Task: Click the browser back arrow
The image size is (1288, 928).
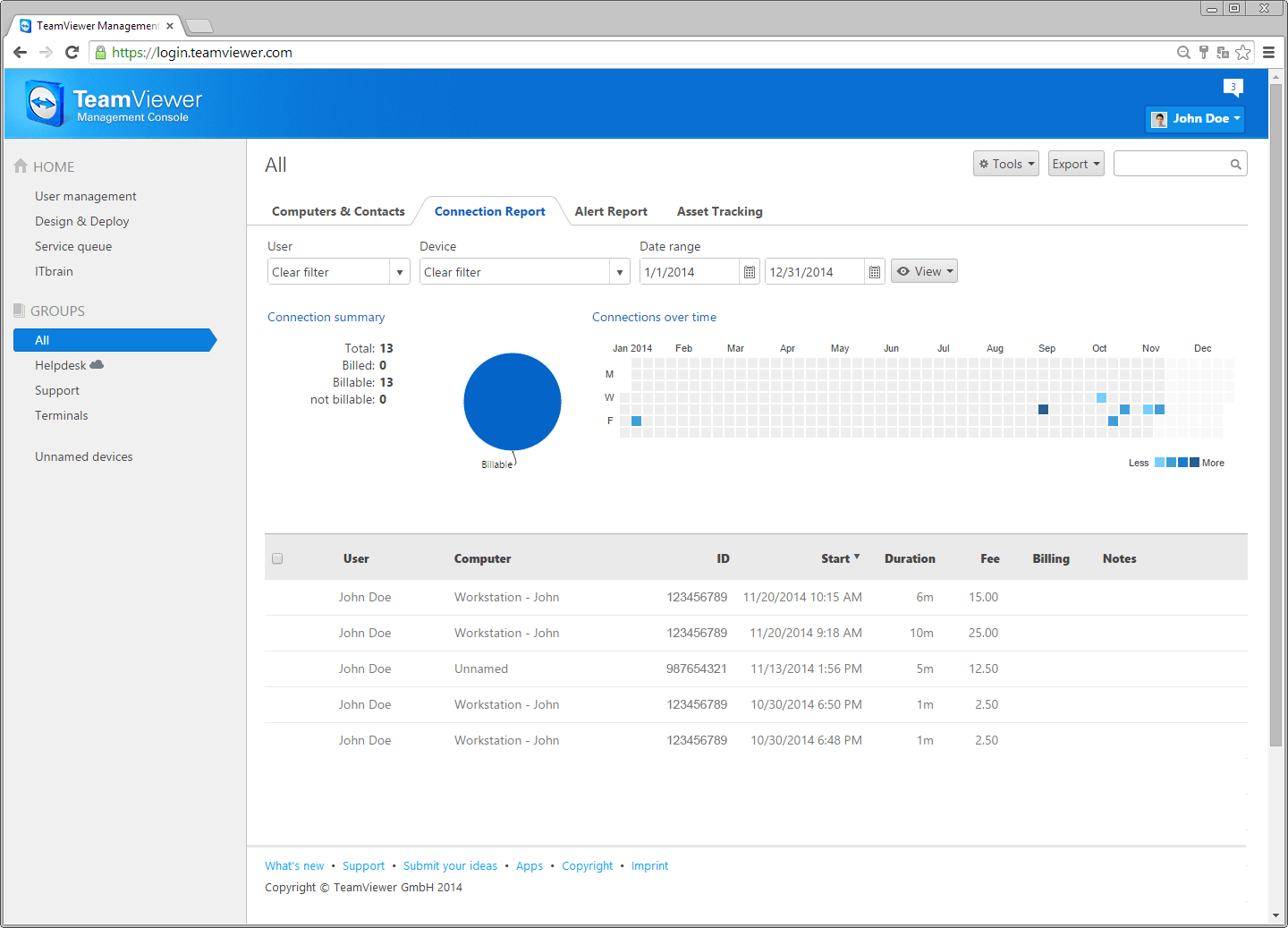Action: [20, 53]
